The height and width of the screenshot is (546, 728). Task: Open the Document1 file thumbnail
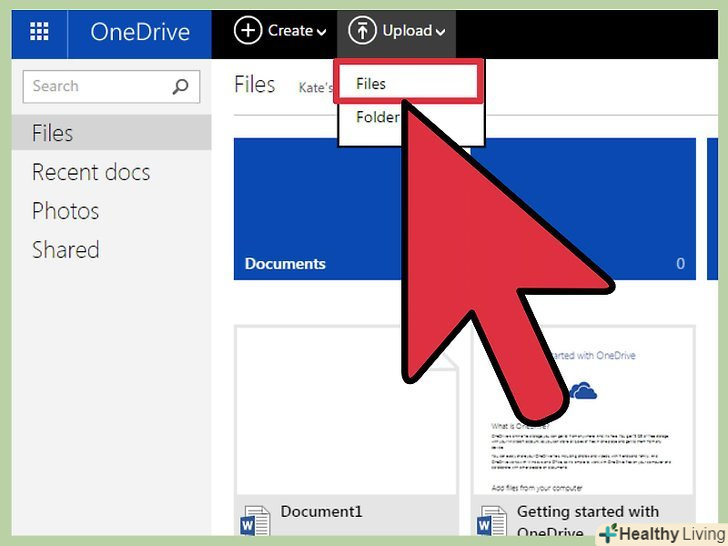(347, 410)
